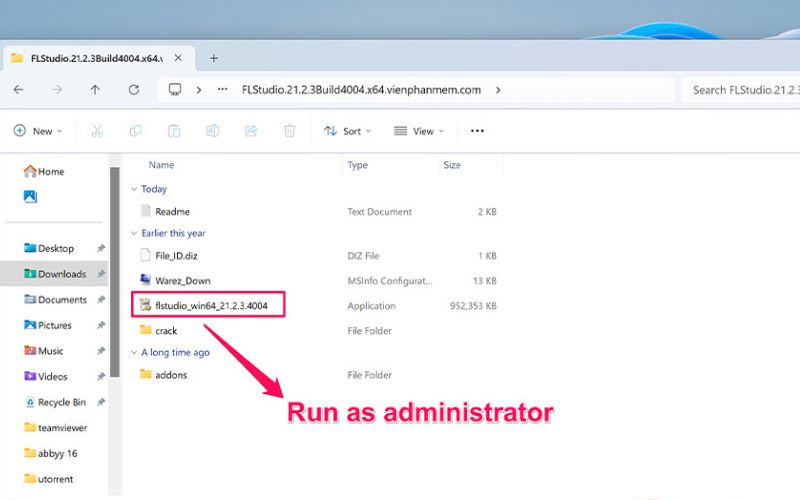Open Downloads in the sidebar
Screen dimensions: 800x500
(x=55, y=274)
